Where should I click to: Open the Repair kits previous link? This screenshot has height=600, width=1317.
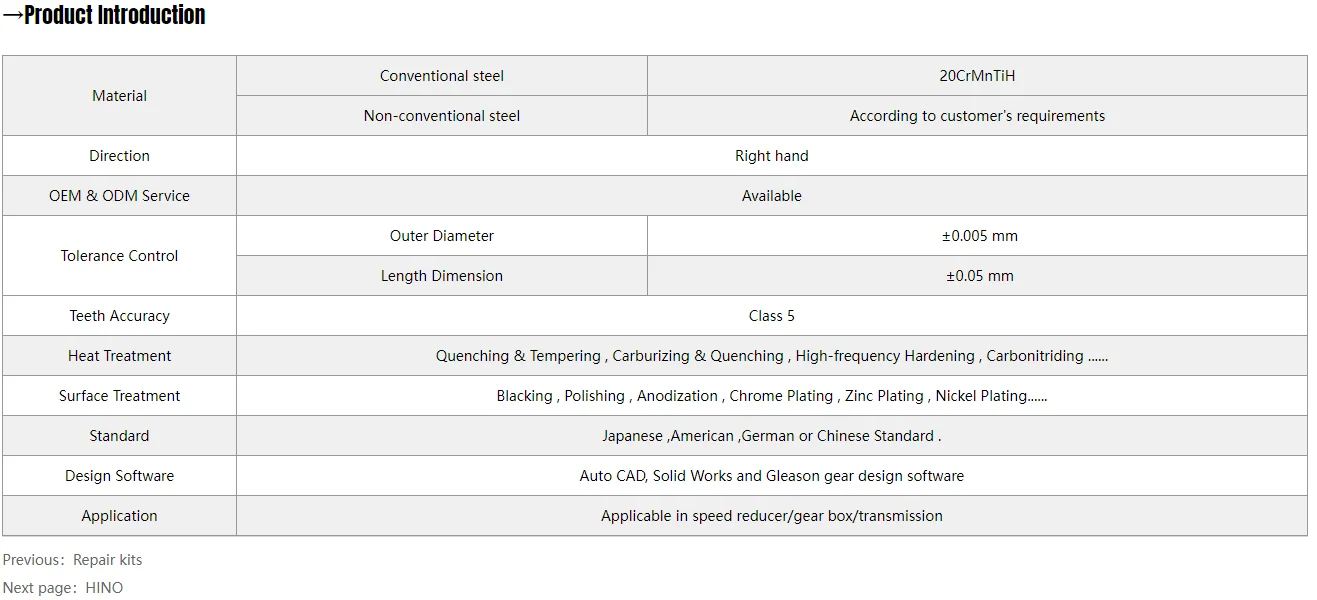point(107,560)
